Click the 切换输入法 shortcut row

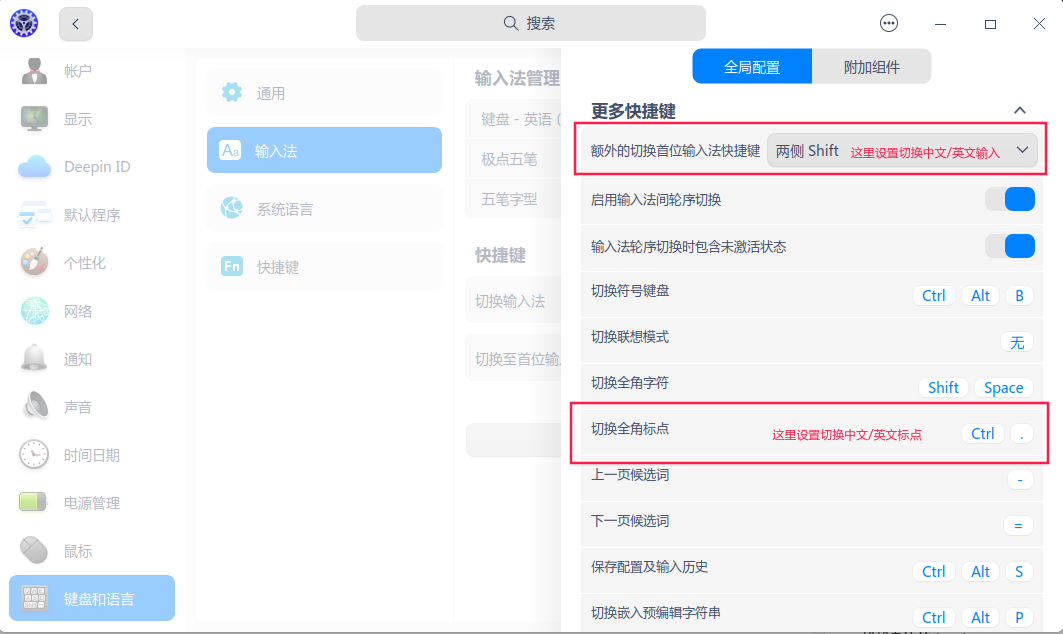pyautogui.click(x=513, y=300)
